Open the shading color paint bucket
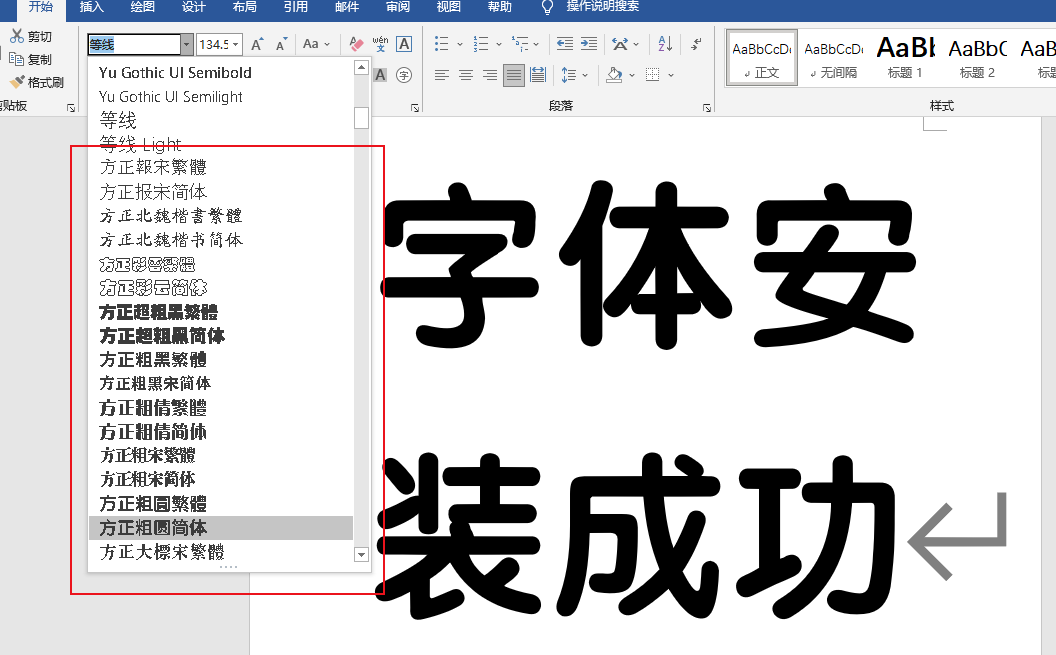This screenshot has width=1056, height=655. [614, 75]
